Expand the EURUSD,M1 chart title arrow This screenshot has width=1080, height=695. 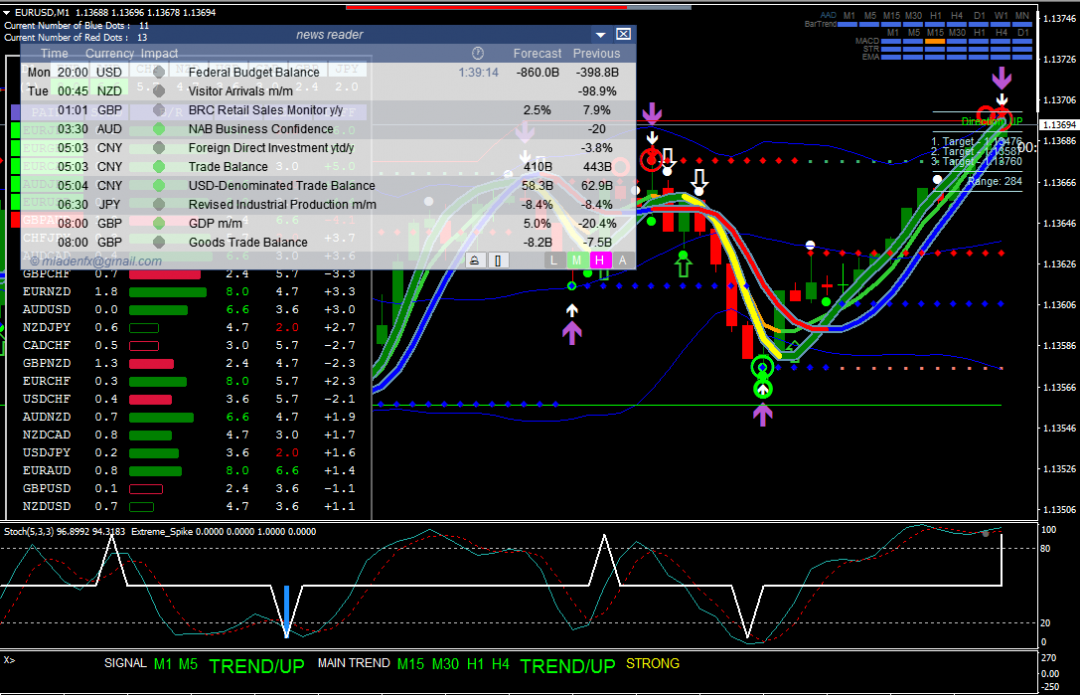tap(8, 12)
